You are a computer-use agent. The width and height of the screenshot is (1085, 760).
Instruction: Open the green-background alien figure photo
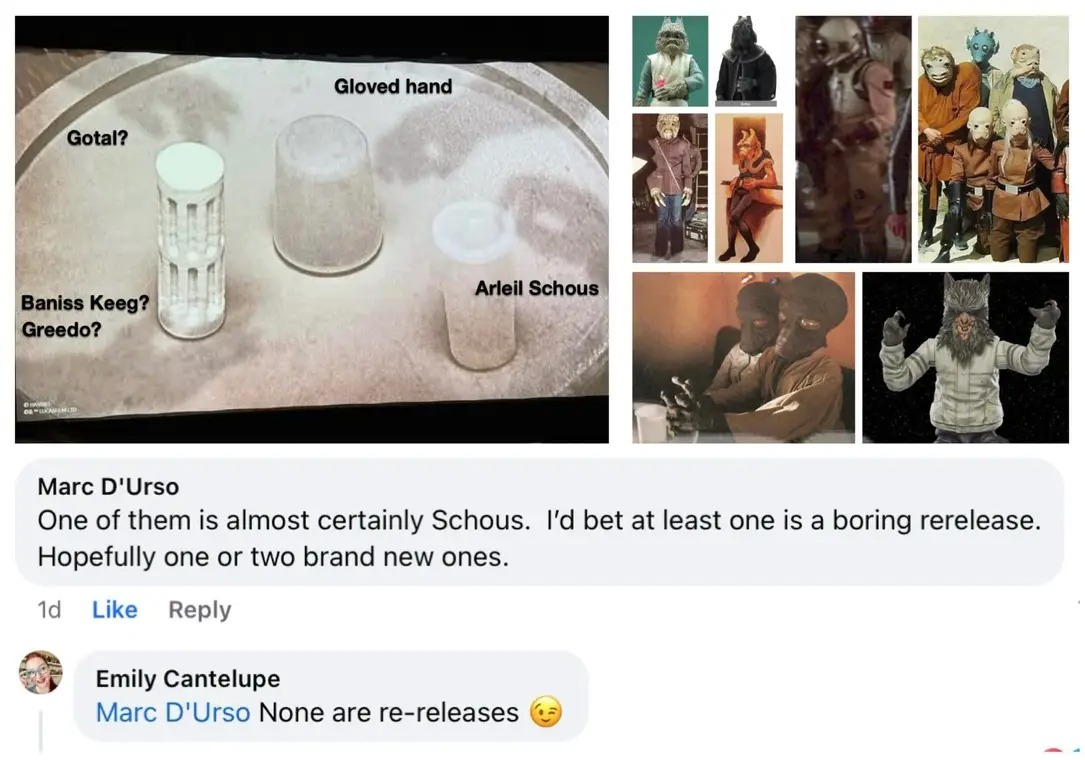(669, 61)
